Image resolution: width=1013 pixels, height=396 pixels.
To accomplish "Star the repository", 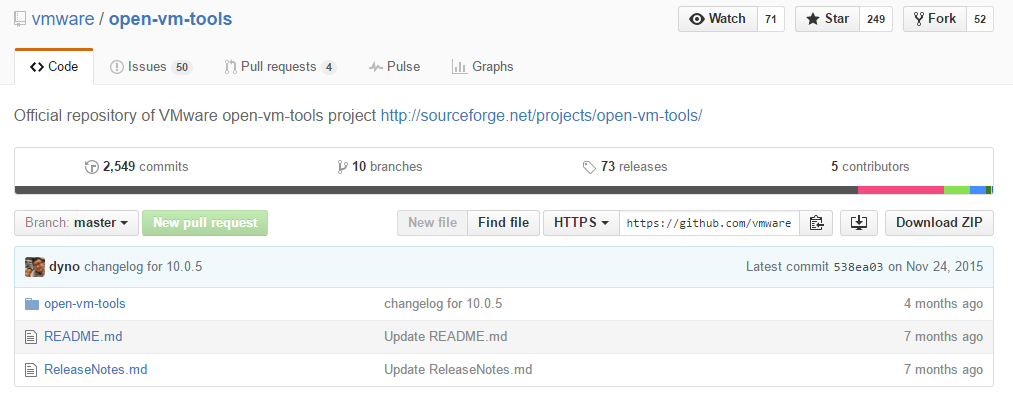I will pos(828,19).
